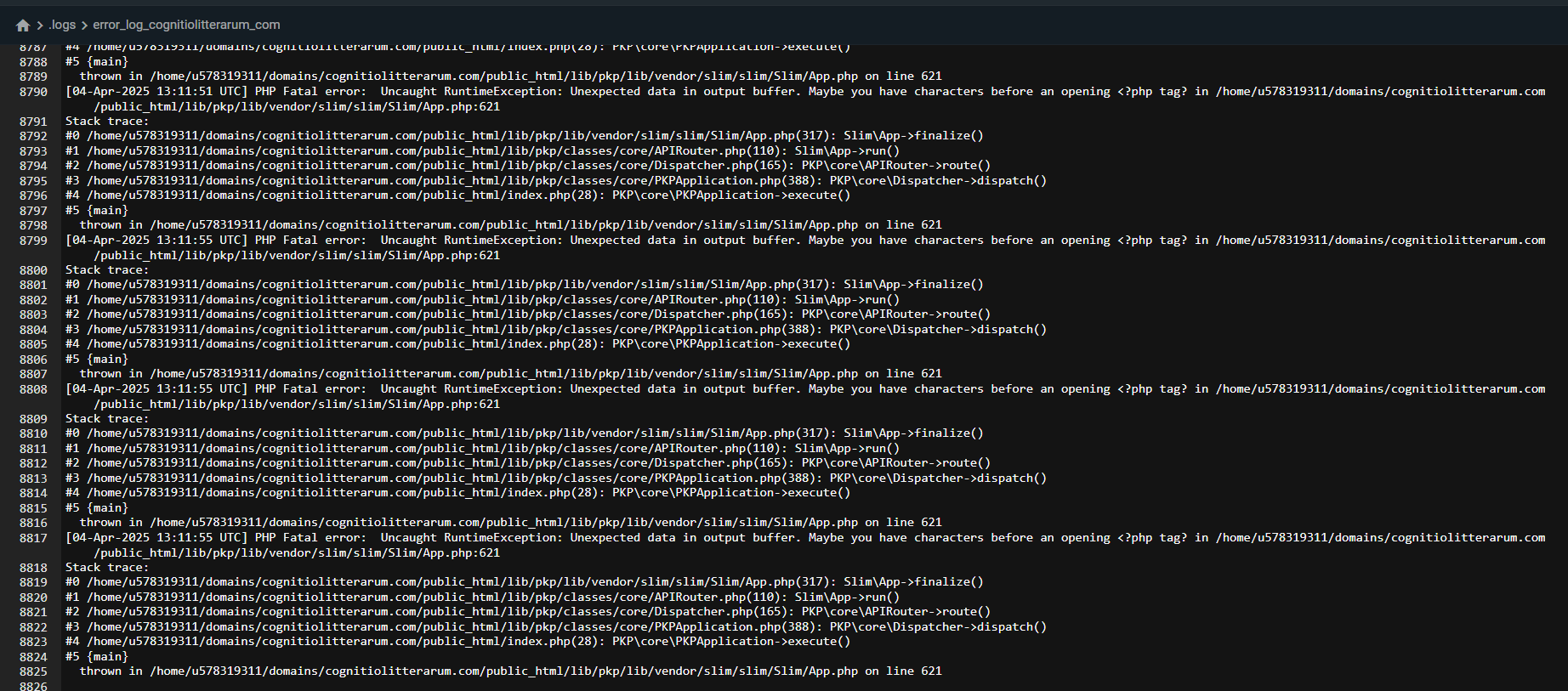Click line number 8818

tap(34, 568)
